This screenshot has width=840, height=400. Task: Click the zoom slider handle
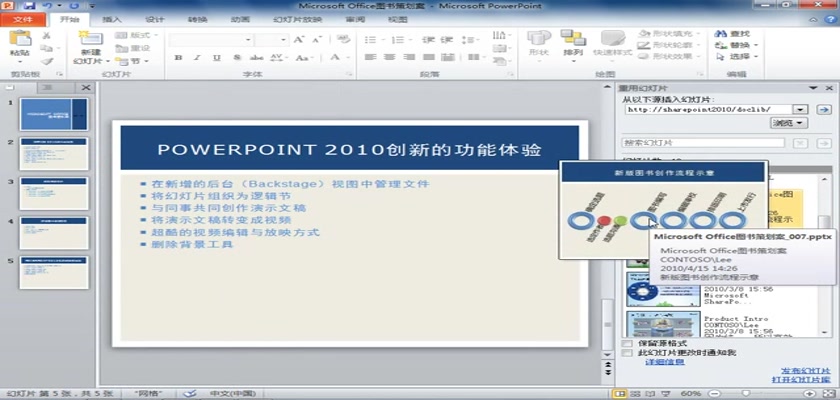pyautogui.click(x=744, y=394)
